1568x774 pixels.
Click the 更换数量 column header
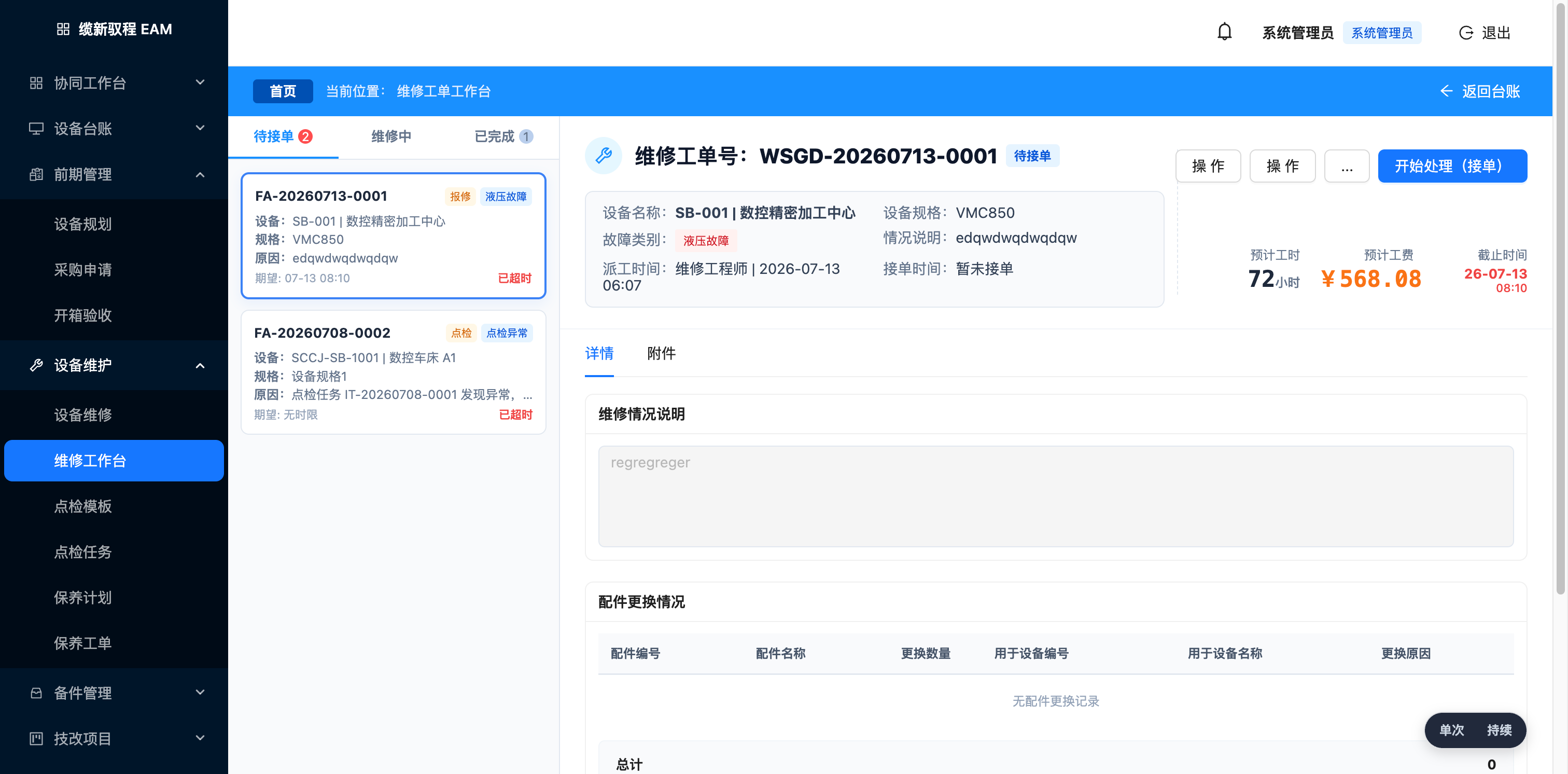click(926, 654)
